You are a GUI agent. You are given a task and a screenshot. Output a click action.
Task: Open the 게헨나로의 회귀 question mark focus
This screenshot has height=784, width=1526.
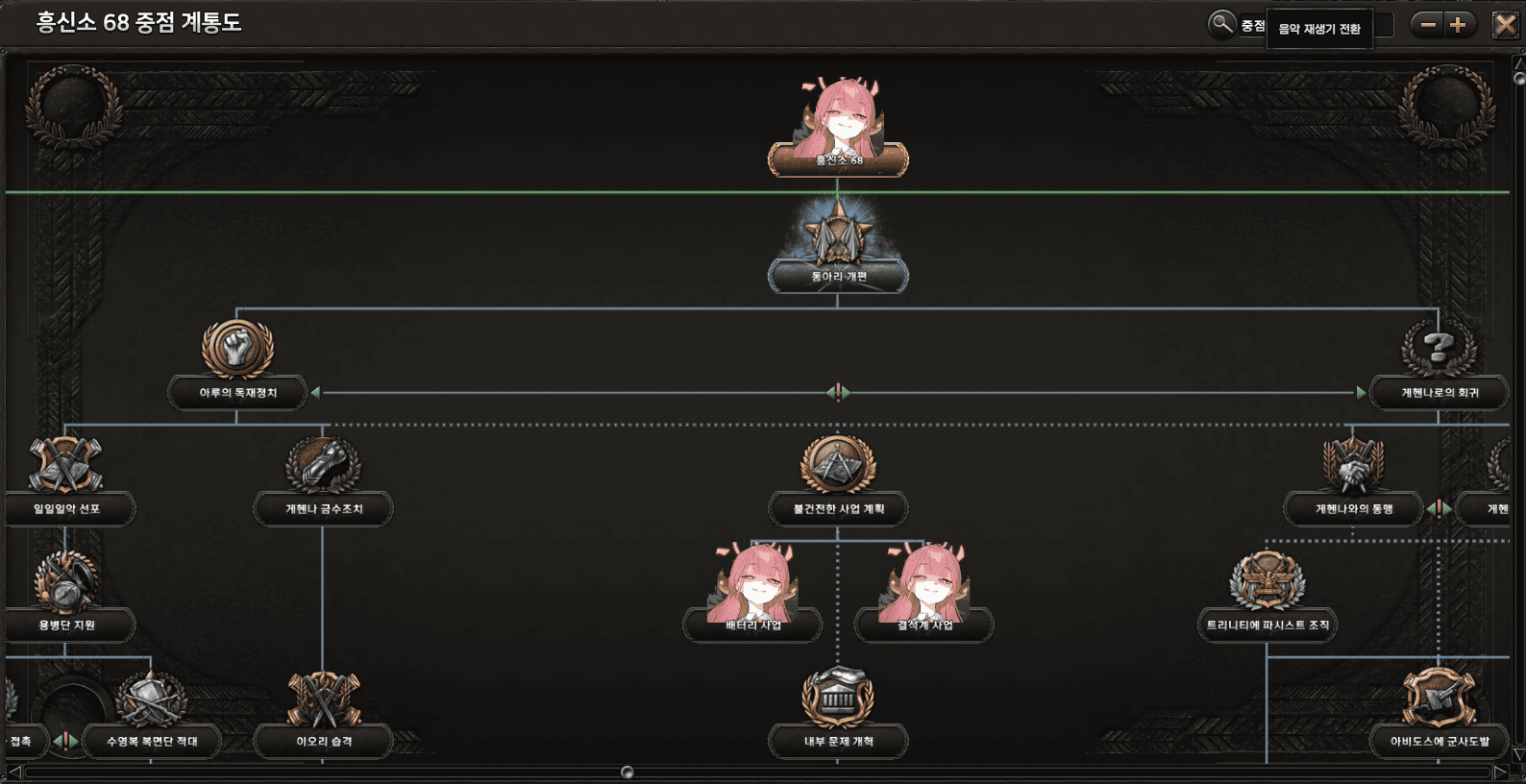click(x=1439, y=349)
